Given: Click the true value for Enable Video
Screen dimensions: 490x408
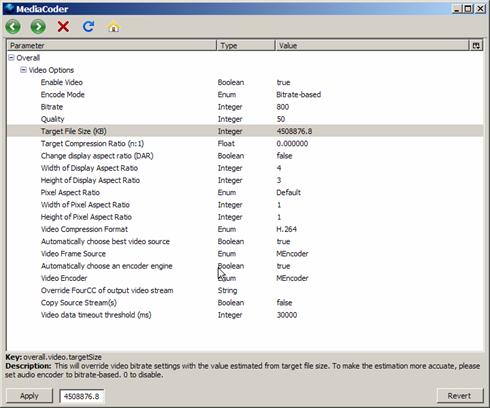Looking at the screenshot, I should pos(283,82).
